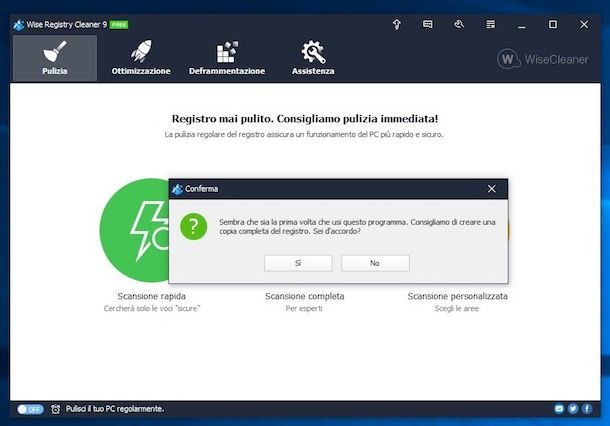Click 'Per esperti' text
610x426 pixels.
point(304,309)
